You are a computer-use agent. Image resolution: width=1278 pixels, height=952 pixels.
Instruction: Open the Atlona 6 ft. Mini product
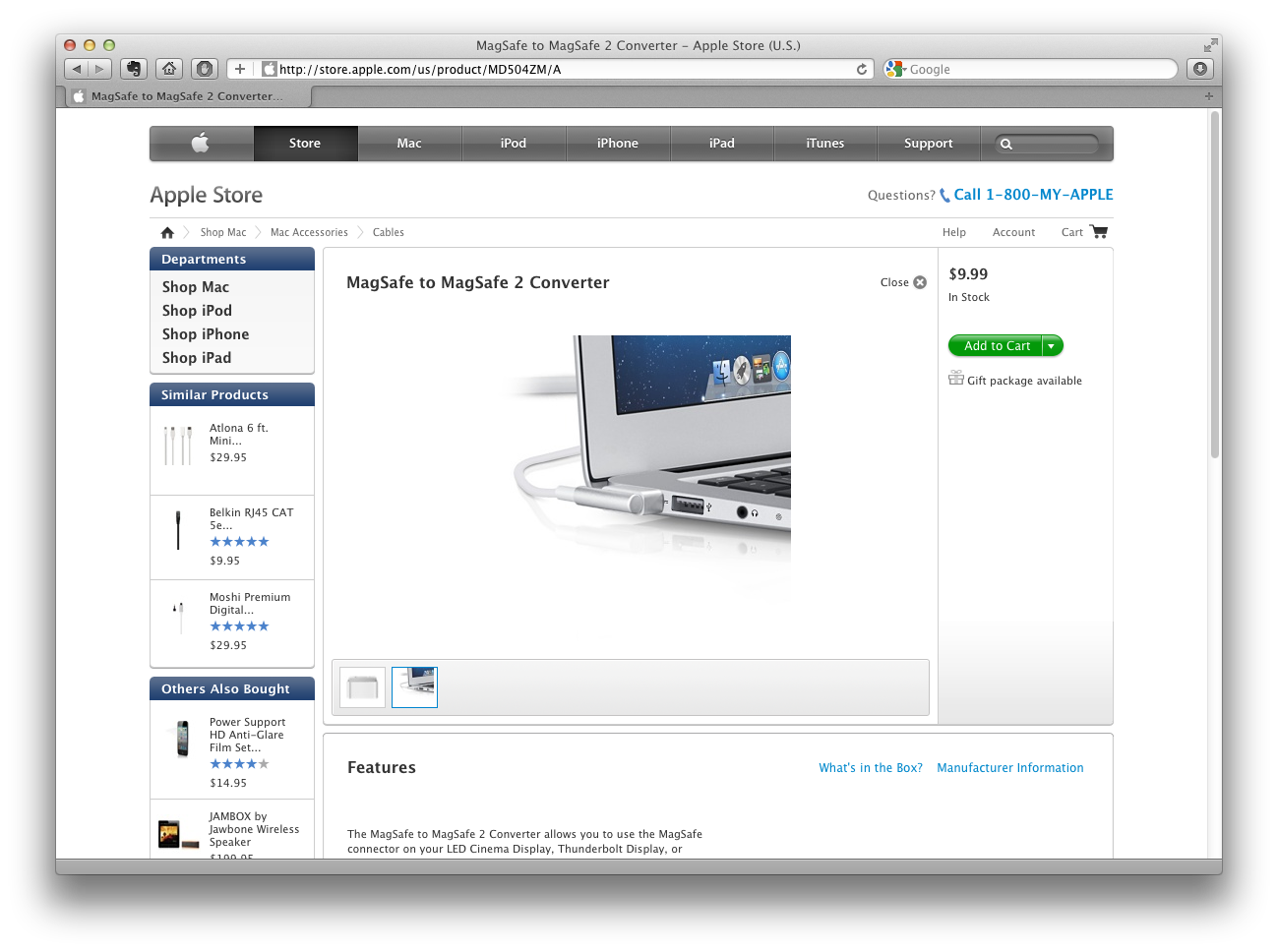[239, 435]
